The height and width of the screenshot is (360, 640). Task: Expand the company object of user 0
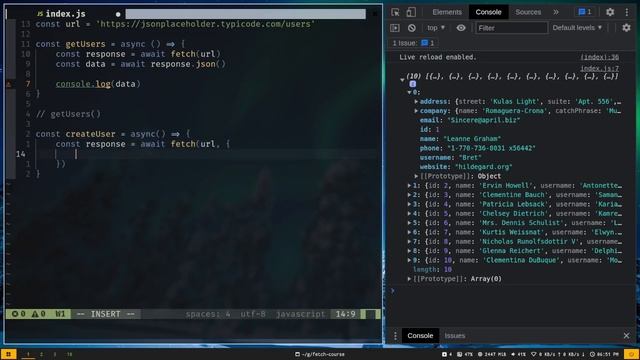[416, 111]
